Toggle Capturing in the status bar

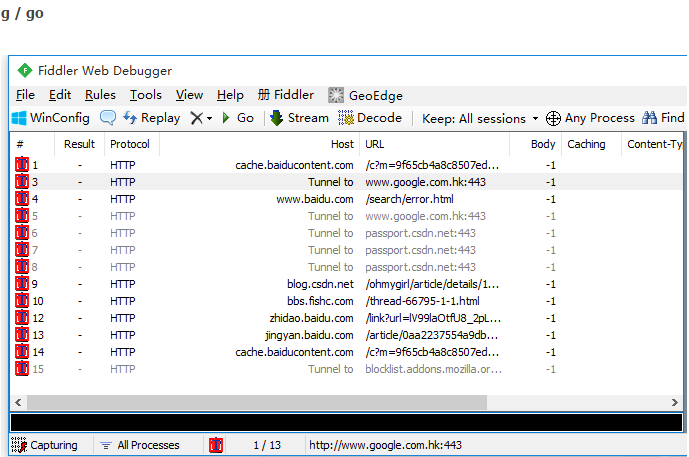(44, 445)
